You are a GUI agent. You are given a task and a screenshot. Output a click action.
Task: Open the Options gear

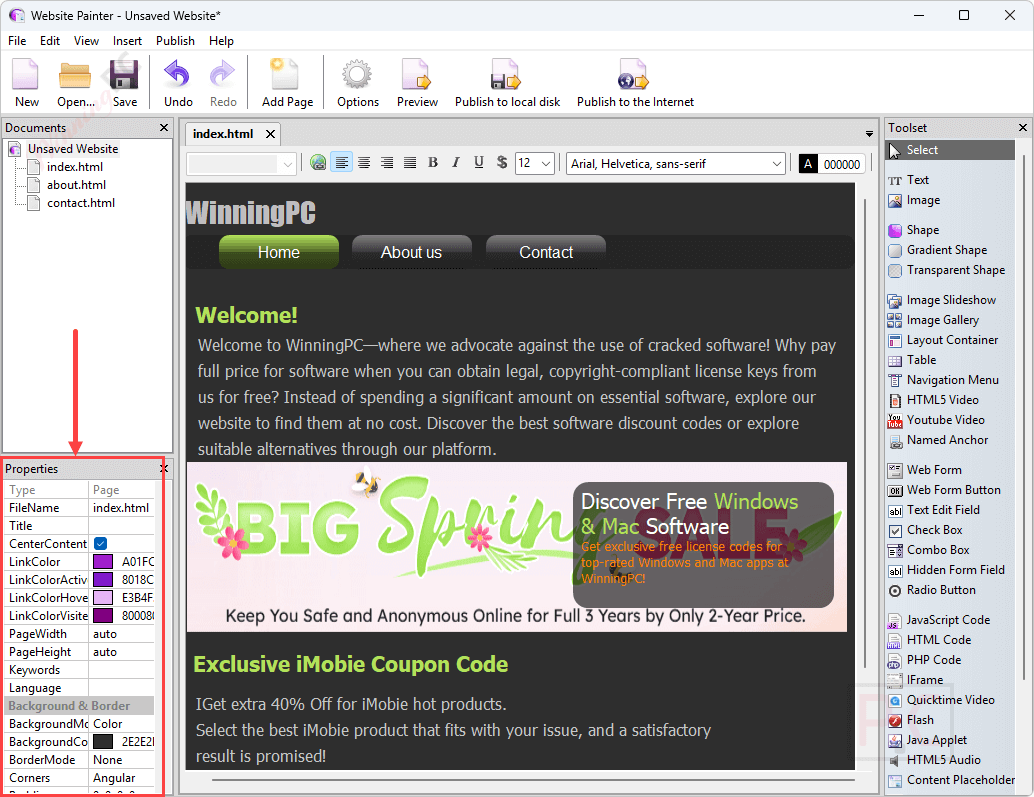click(x=357, y=83)
